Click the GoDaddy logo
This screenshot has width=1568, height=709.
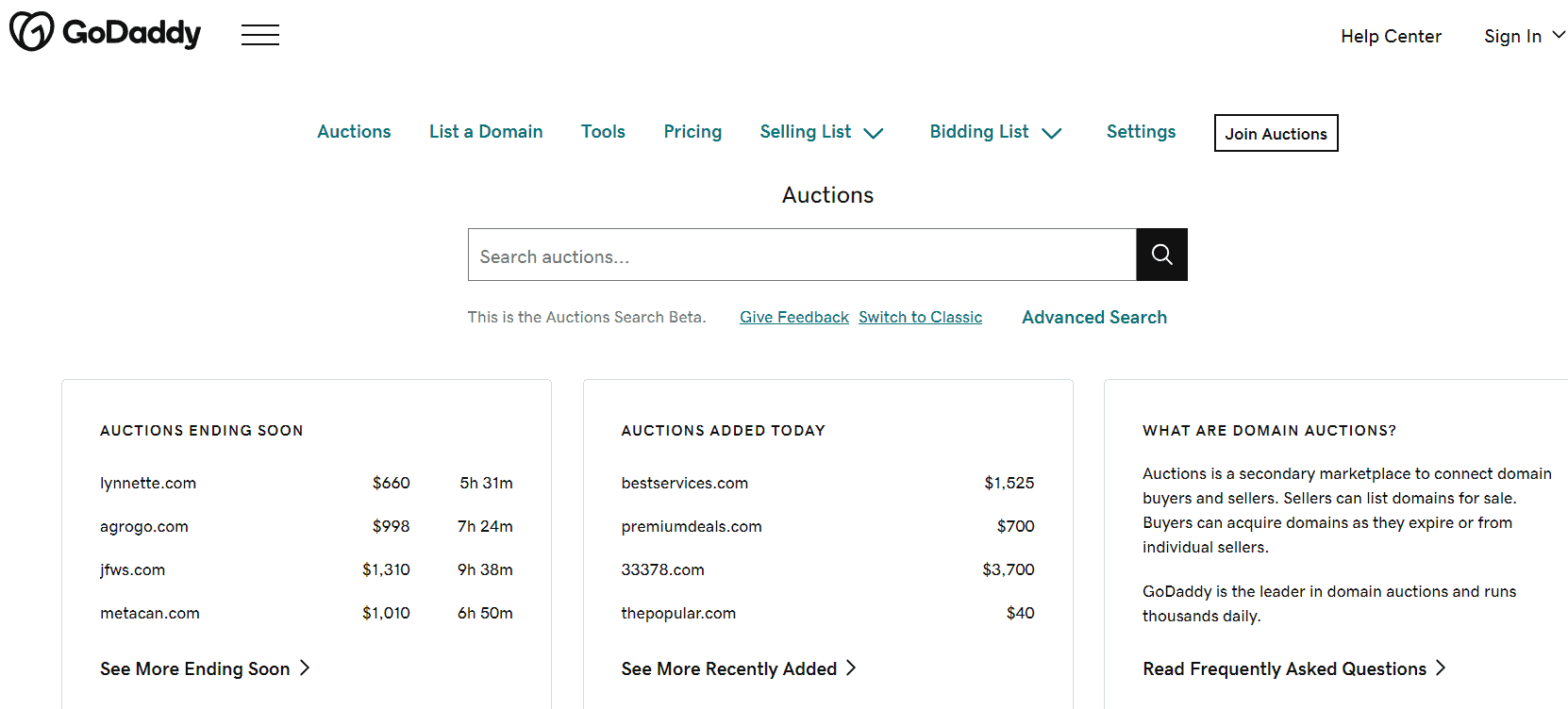(105, 32)
